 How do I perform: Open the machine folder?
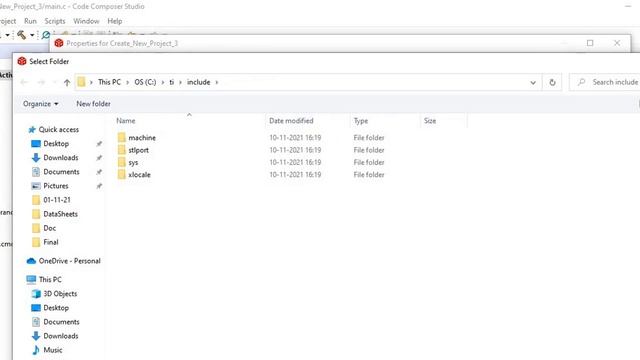tap(142, 138)
